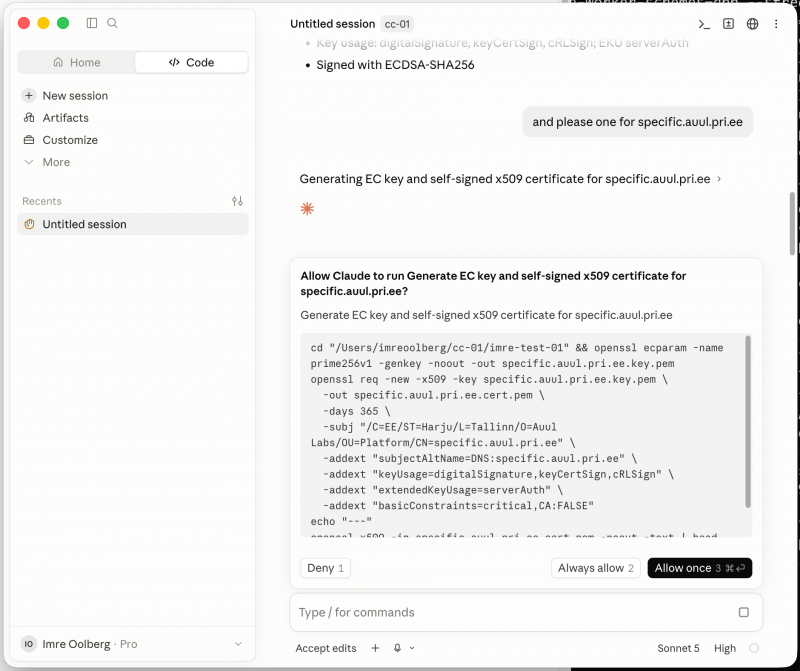This screenshot has width=800, height=671.
Task: Open the High effort selector
Action: tap(724, 648)
